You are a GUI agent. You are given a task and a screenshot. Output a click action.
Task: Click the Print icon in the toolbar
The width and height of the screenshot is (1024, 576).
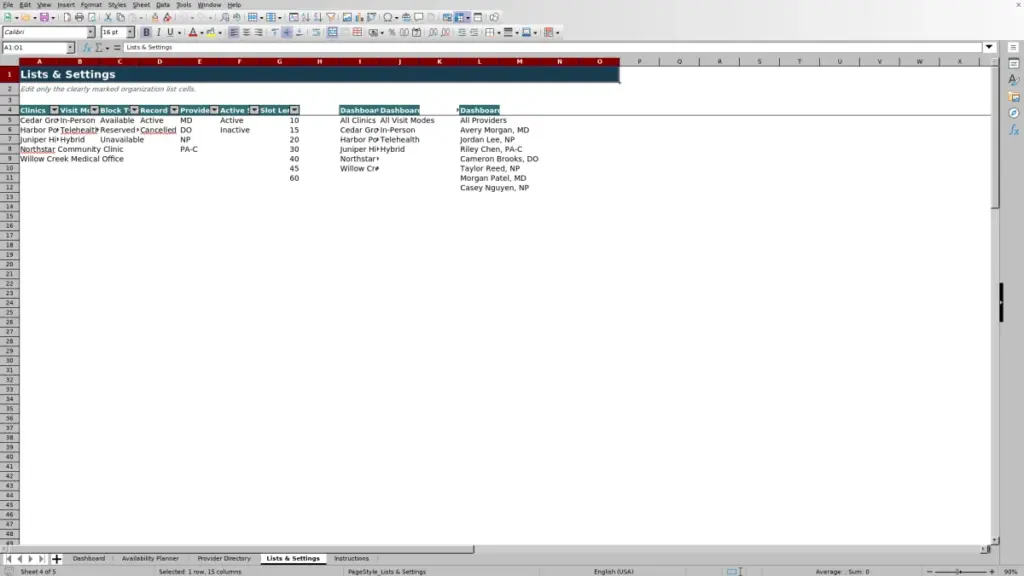coord(79,18)
